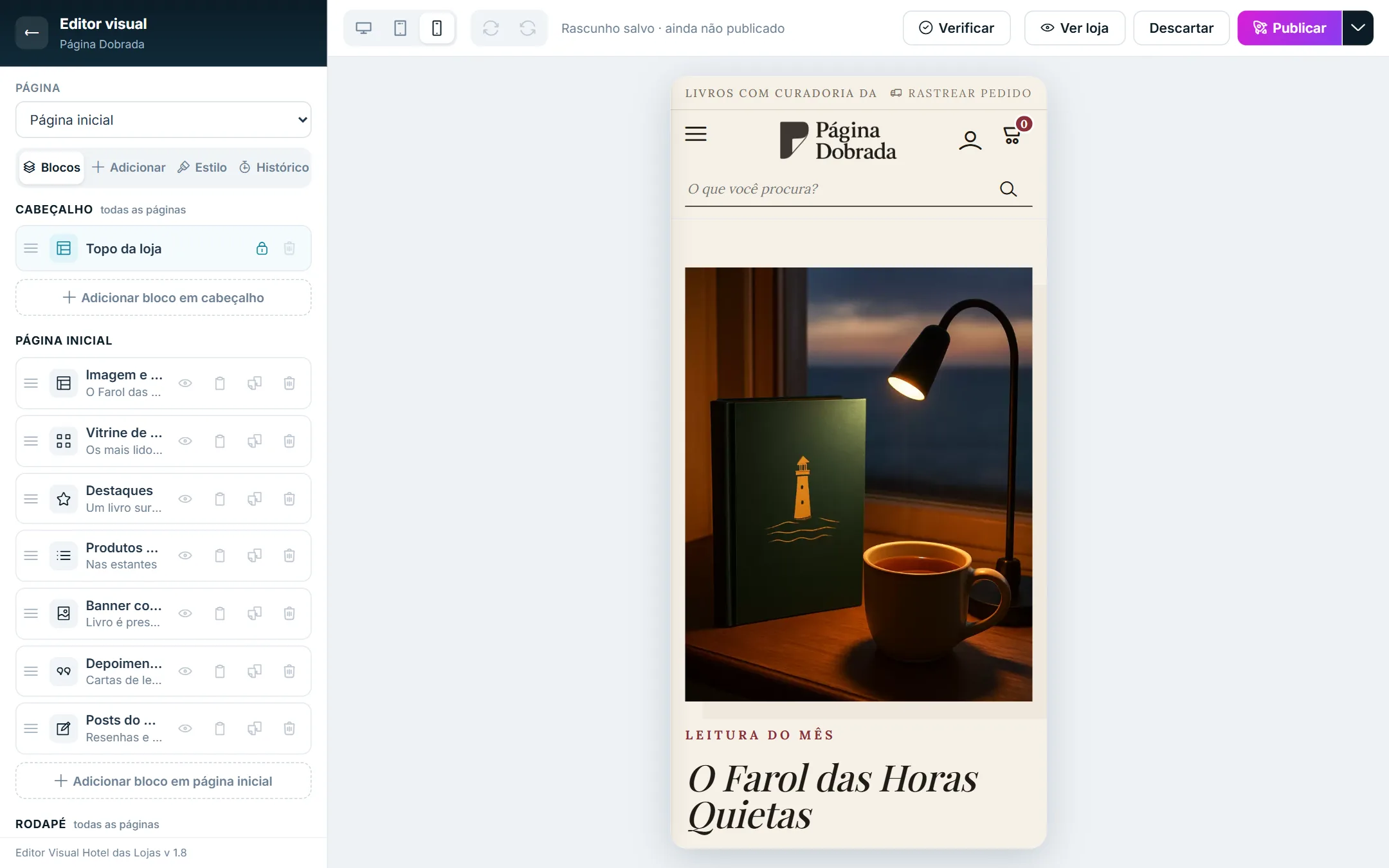The image size is (1389, 868).
Task: Open the Histórico tab
Action: tap(274, 167)
